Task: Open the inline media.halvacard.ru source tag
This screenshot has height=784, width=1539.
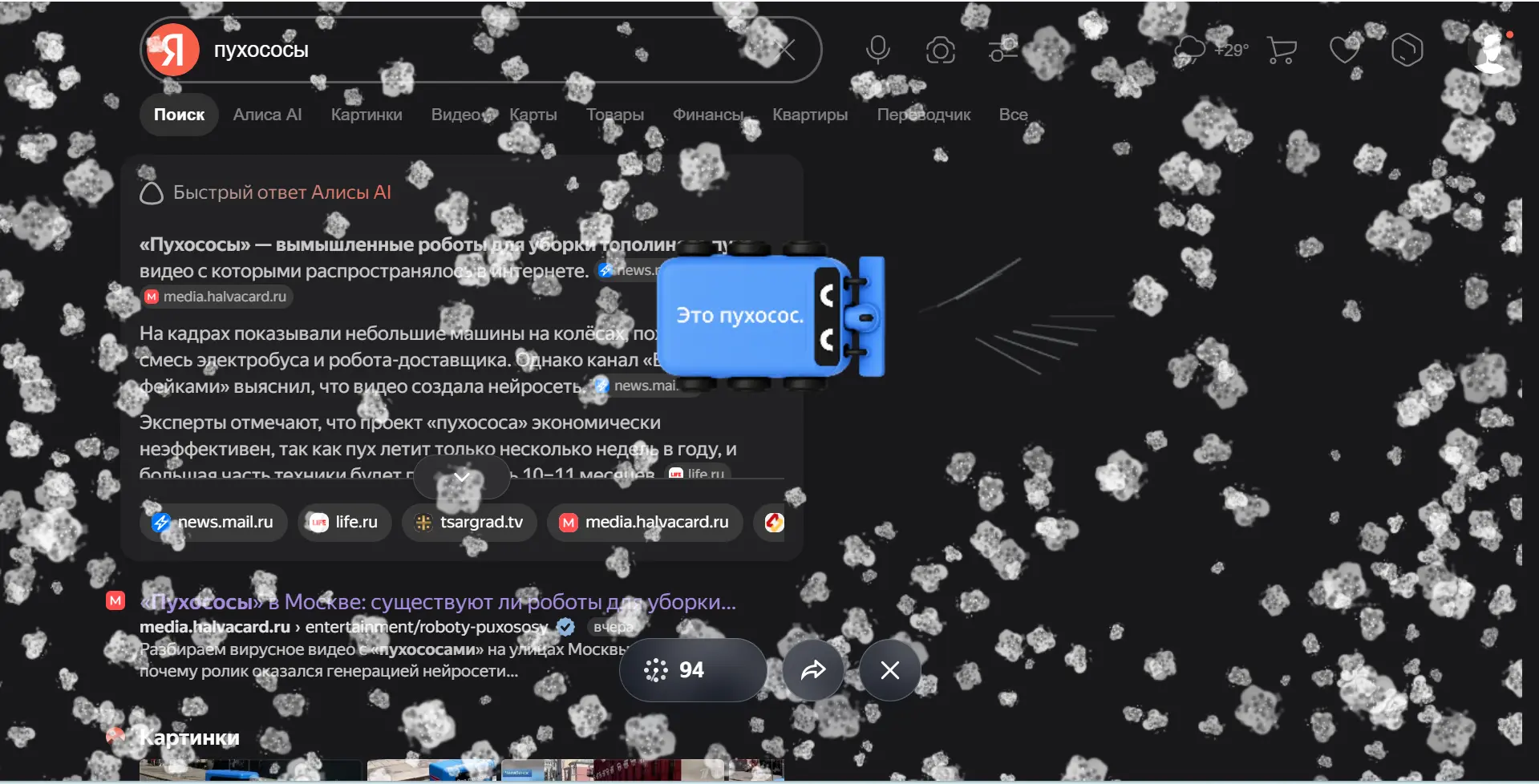Action: point(217,297)
